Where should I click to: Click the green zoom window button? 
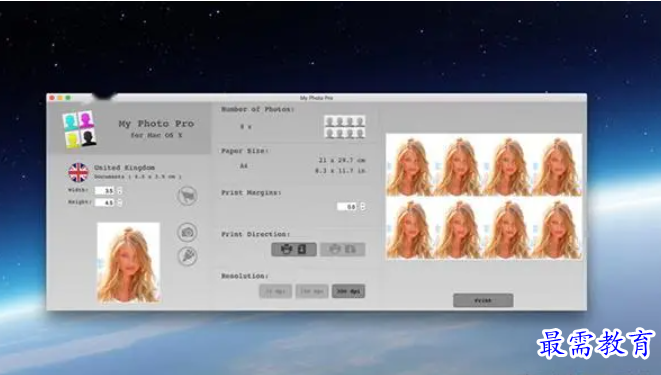[68, 98]
